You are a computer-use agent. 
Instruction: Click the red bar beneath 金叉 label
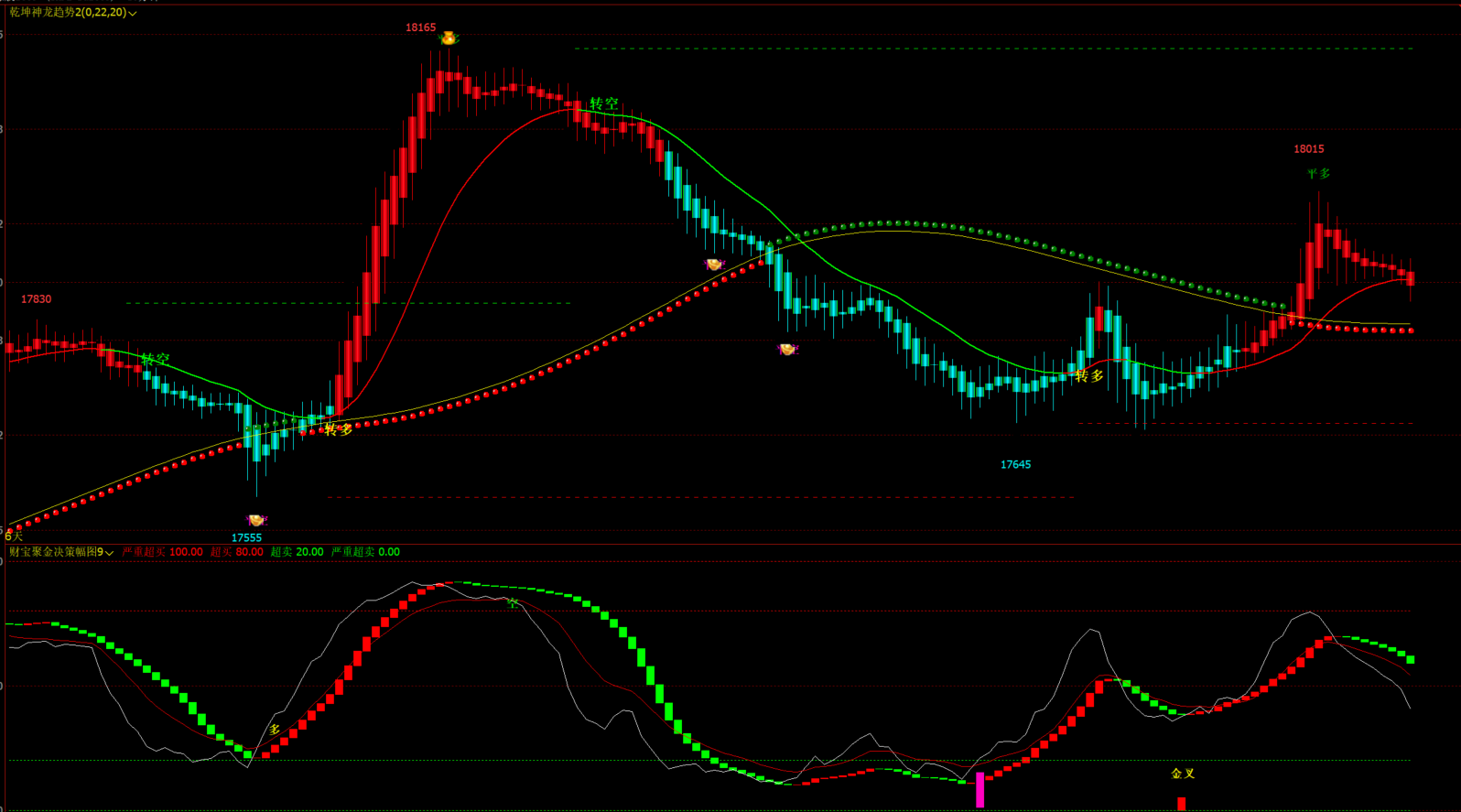click(x=1182, y=804)
